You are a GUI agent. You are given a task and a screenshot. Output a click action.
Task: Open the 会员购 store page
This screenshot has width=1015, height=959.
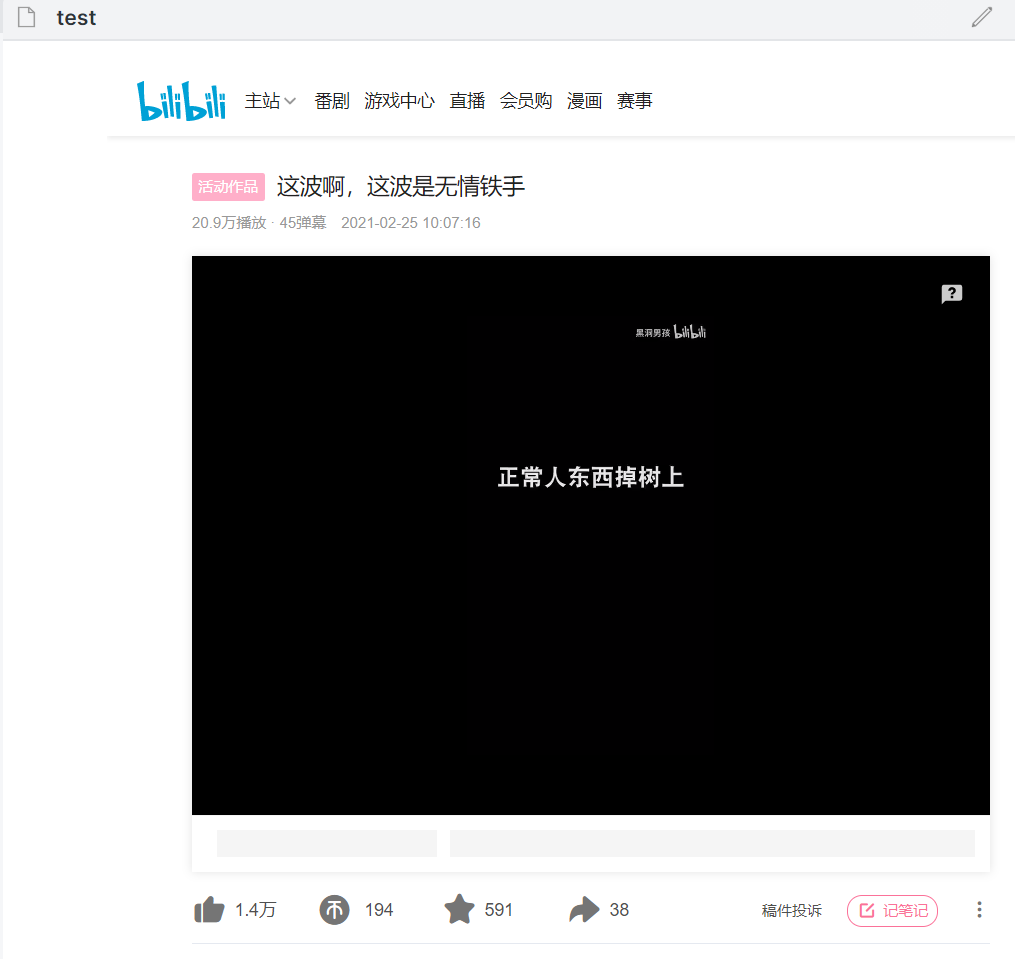coord(526,100)
